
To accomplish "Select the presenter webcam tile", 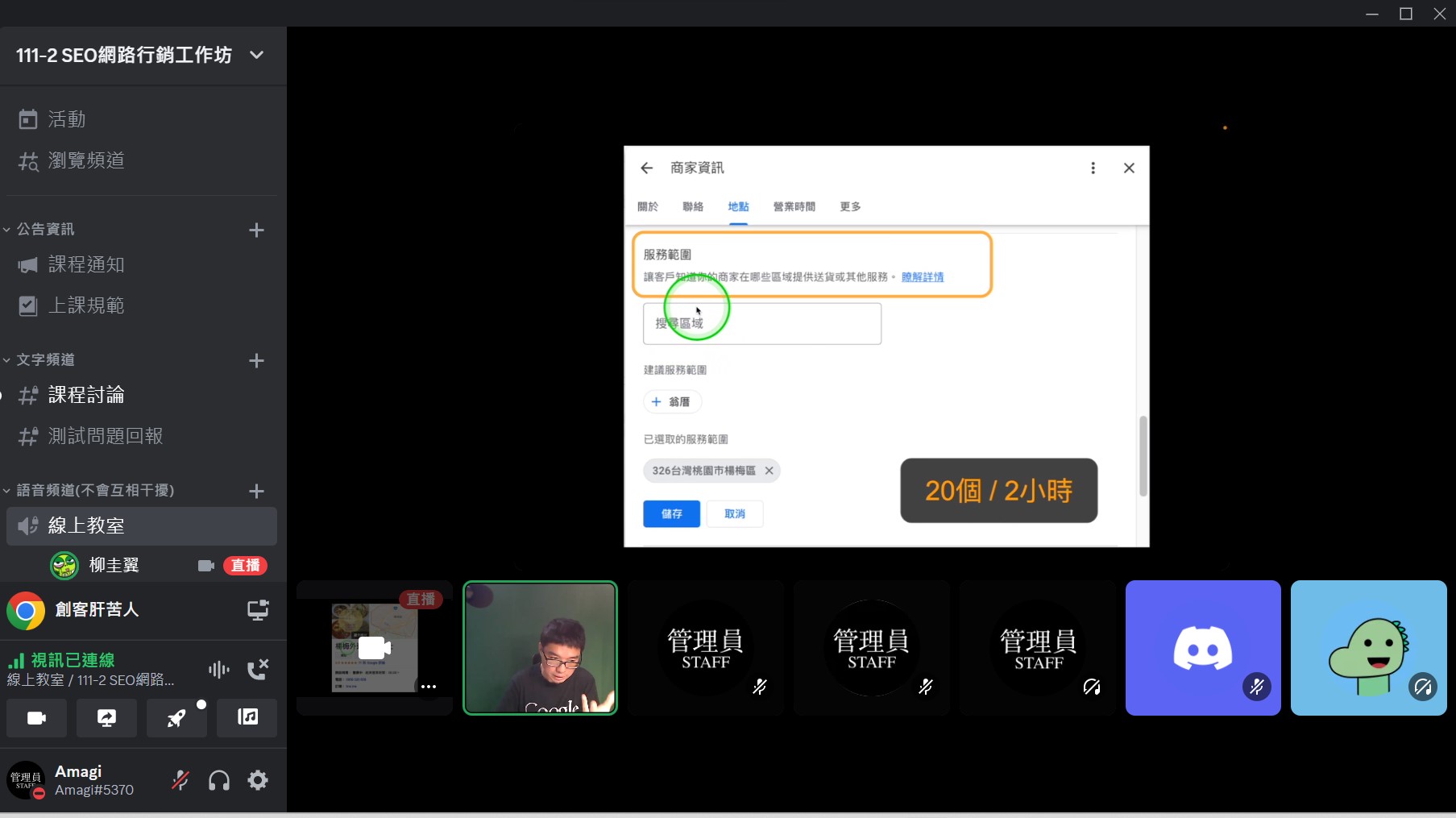I will (x=540, y=648).
